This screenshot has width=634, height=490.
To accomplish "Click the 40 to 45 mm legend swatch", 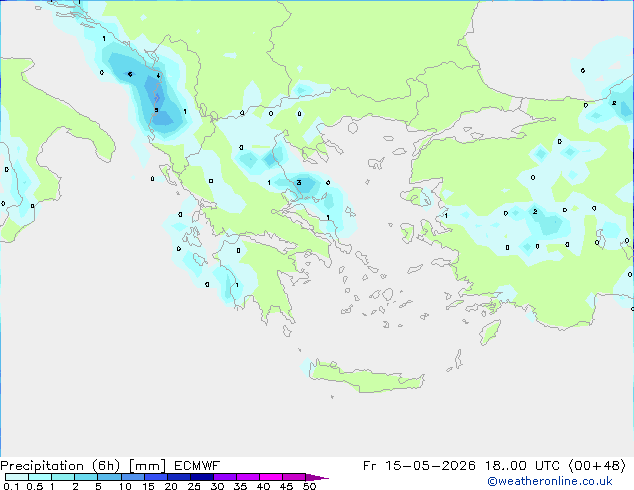I will pyautogui.click(x=271, y=477).
